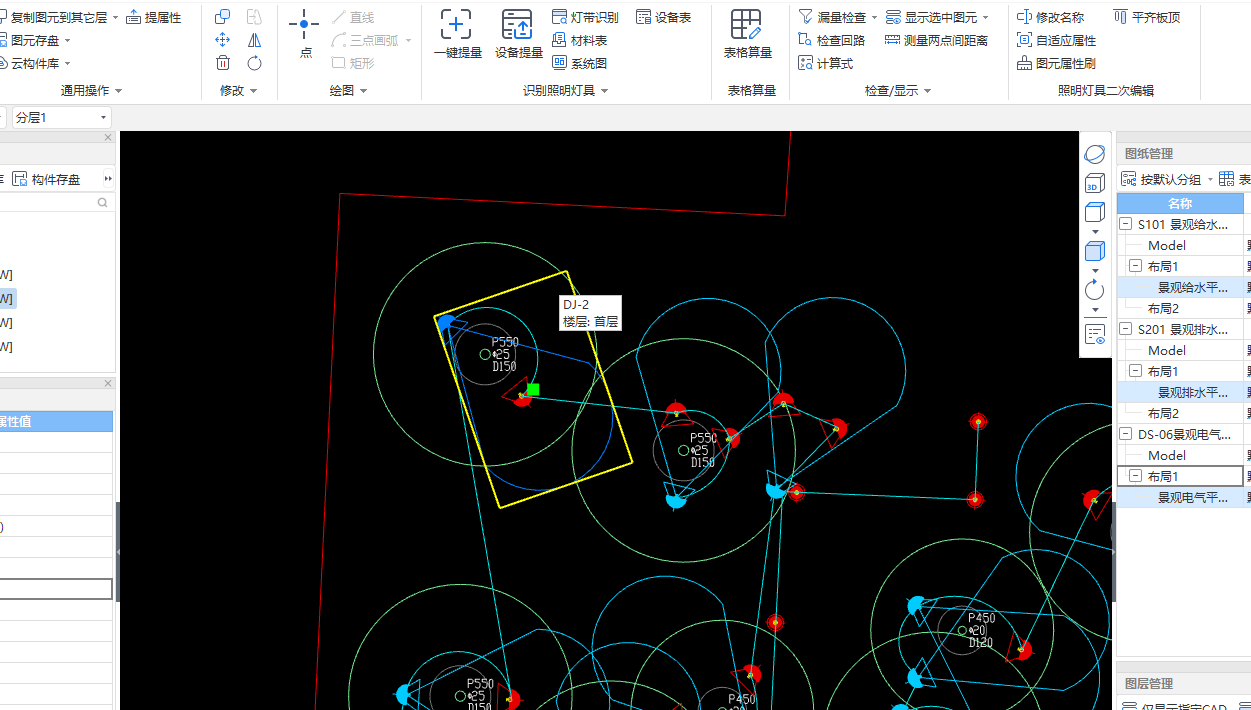Select the 景观电气平… drawing row
1251x710 pixels.
click(x=1180, y=498)
